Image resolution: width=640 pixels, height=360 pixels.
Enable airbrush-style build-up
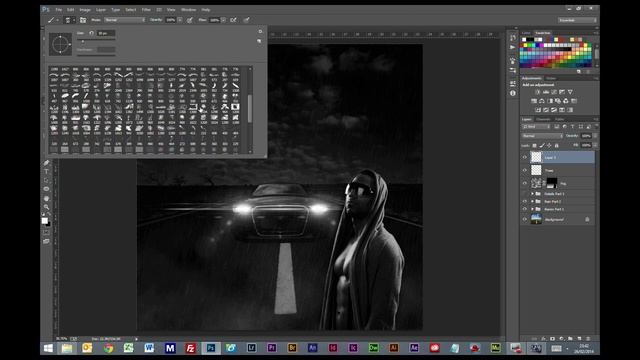[233, 20]
